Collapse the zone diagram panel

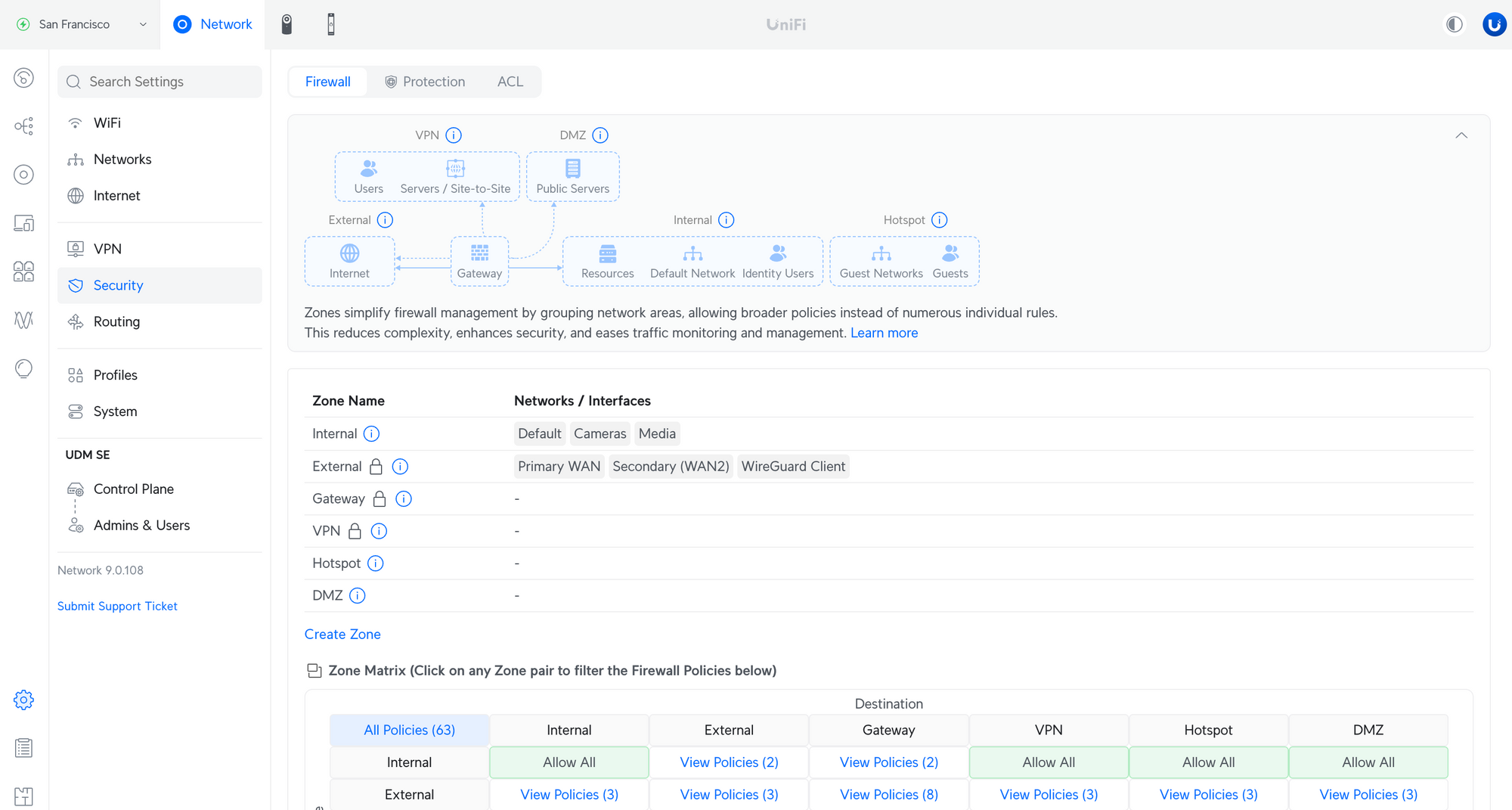click(x=1461, y=135)
